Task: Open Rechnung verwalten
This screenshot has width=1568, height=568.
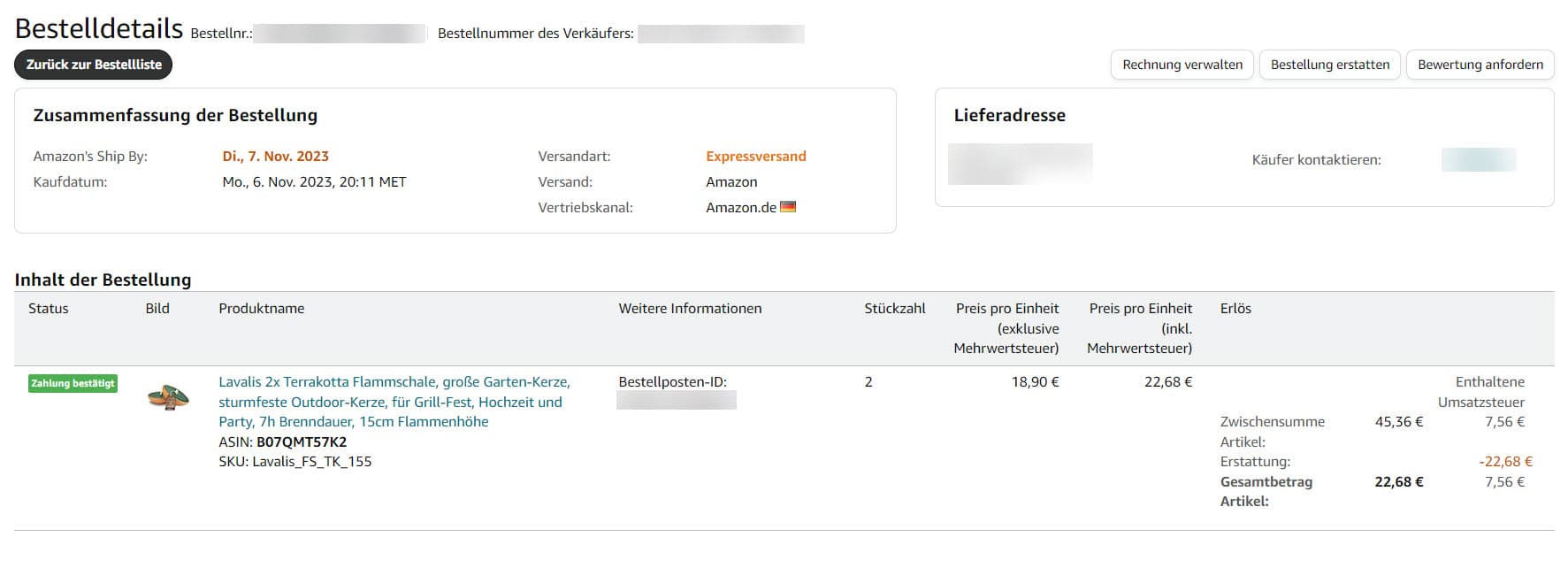Action: tap(1182, 65)
